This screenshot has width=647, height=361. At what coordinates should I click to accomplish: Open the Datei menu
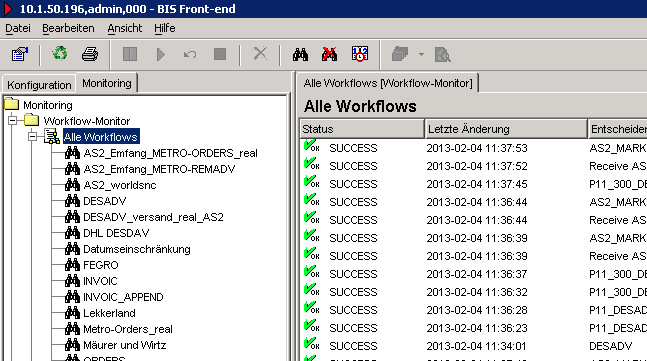[18, 28]
